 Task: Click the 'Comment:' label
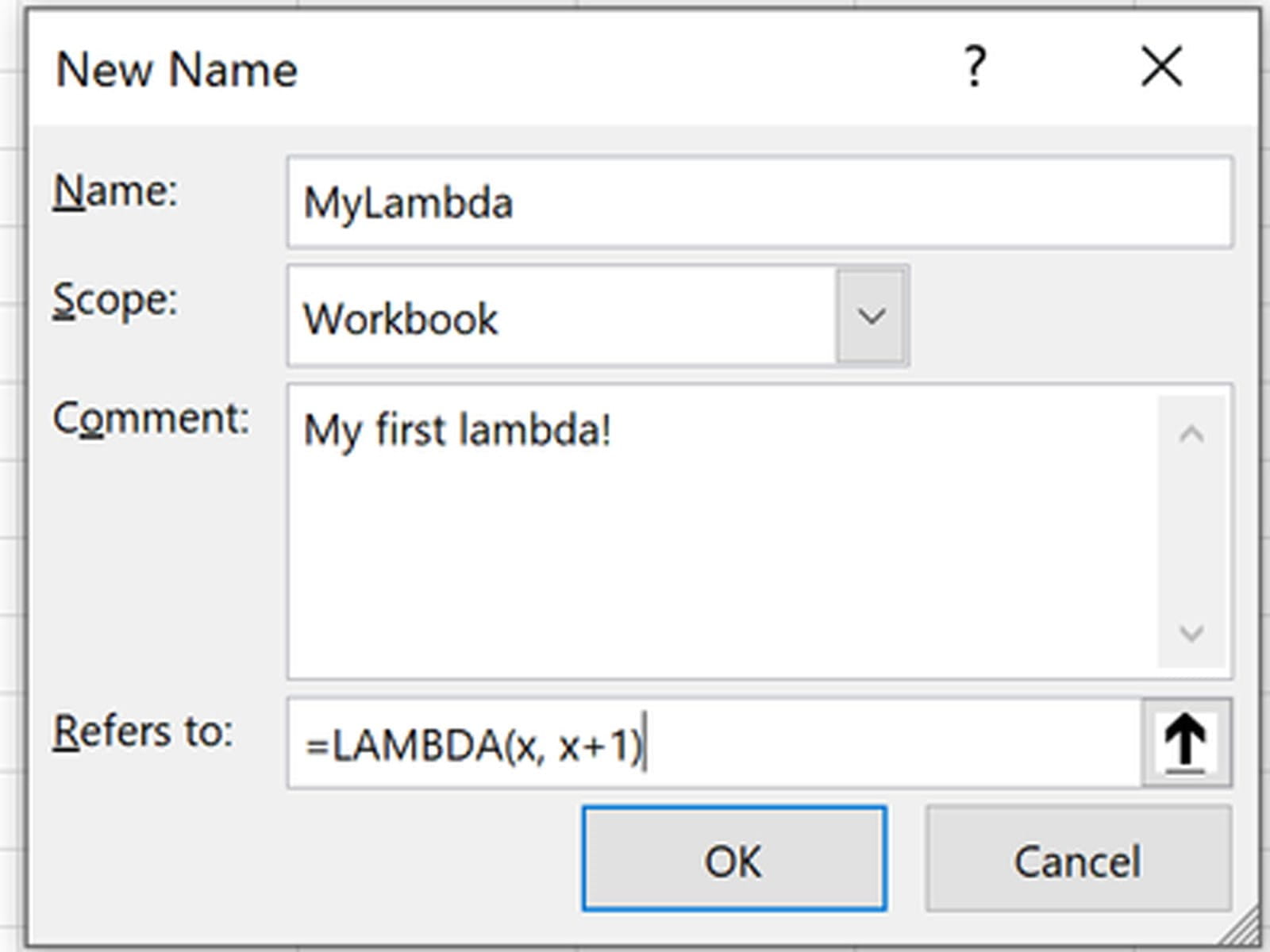151,418
